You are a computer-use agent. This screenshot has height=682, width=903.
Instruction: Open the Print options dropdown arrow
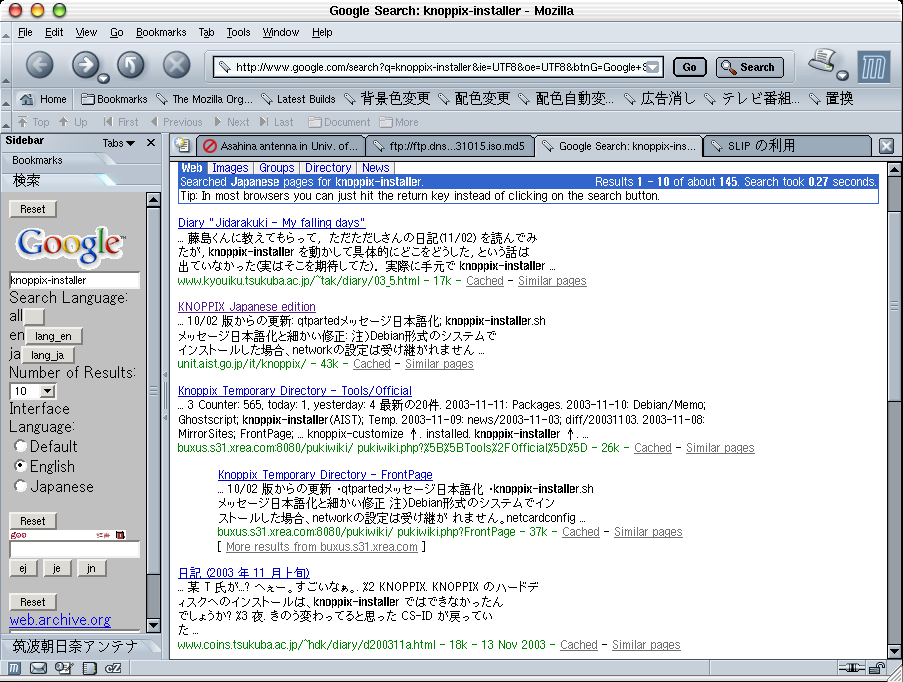(842, 75)
